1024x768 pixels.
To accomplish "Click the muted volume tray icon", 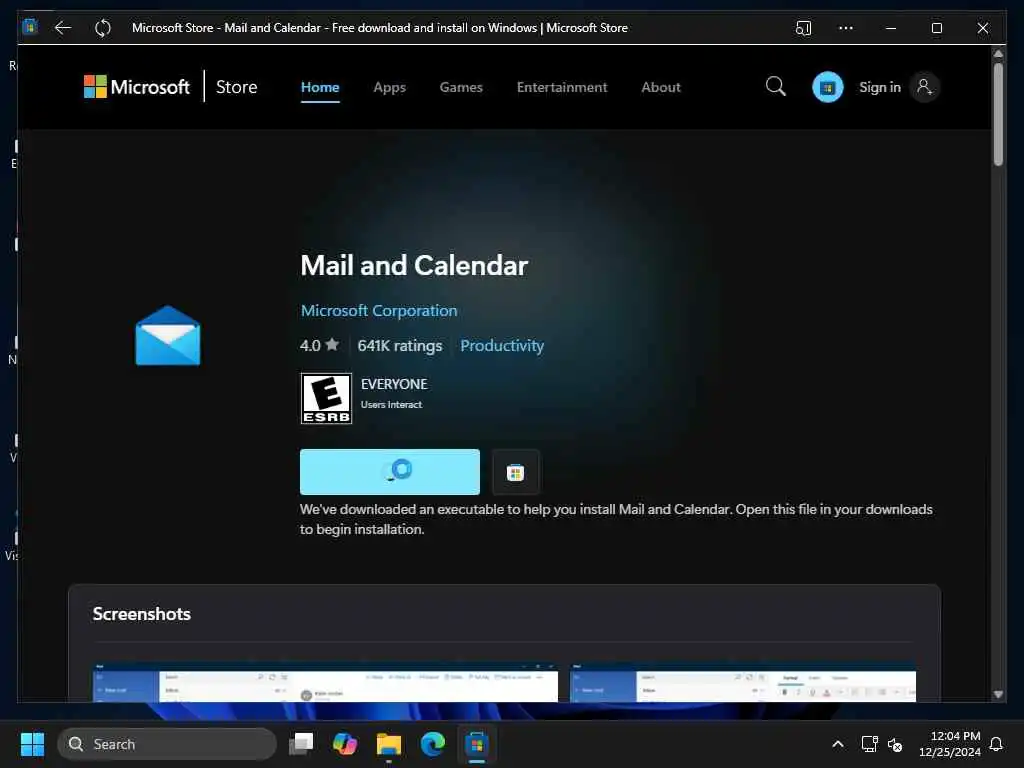I will point(895,744).
